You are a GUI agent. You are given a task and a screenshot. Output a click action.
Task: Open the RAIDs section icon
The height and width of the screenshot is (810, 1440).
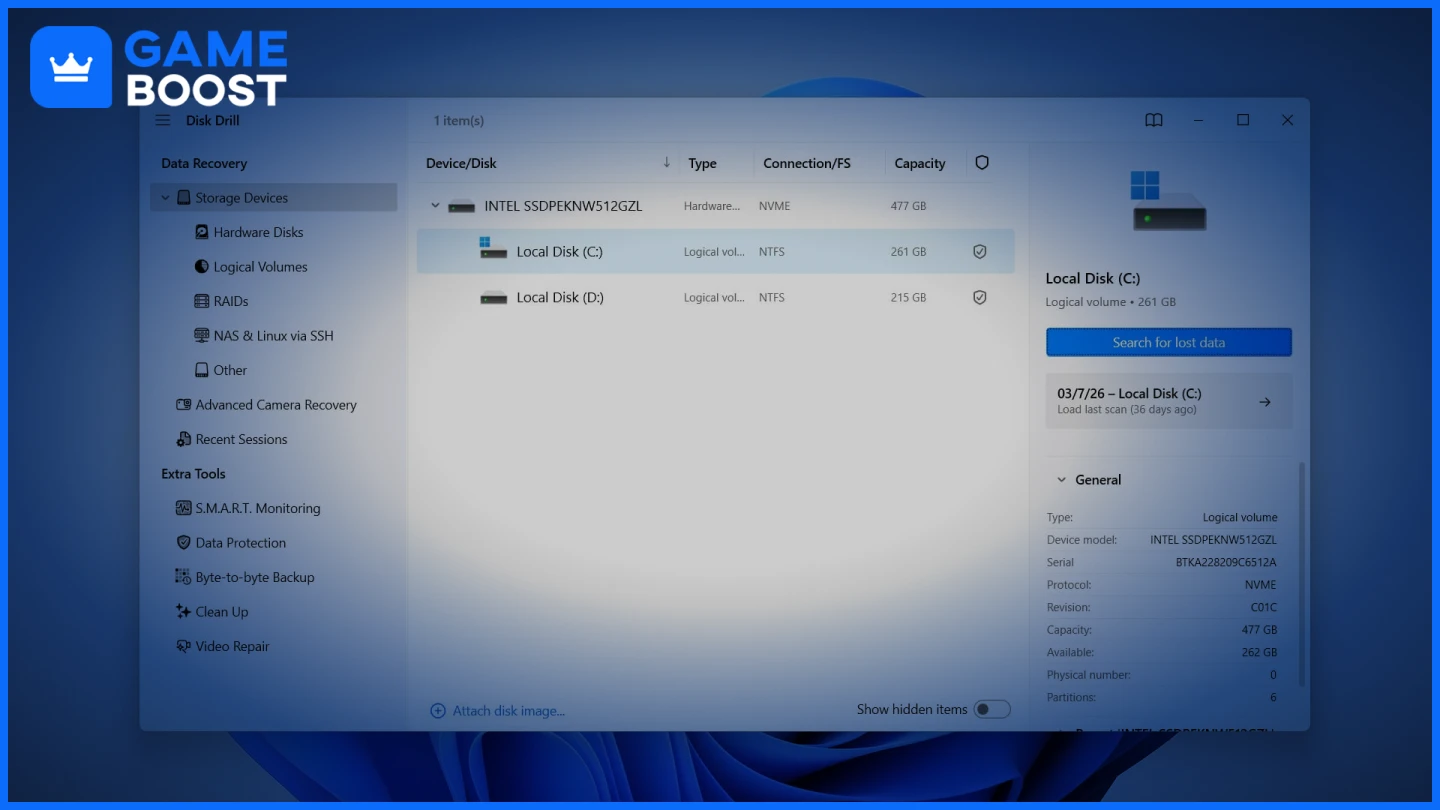click(x=202, y=300)
